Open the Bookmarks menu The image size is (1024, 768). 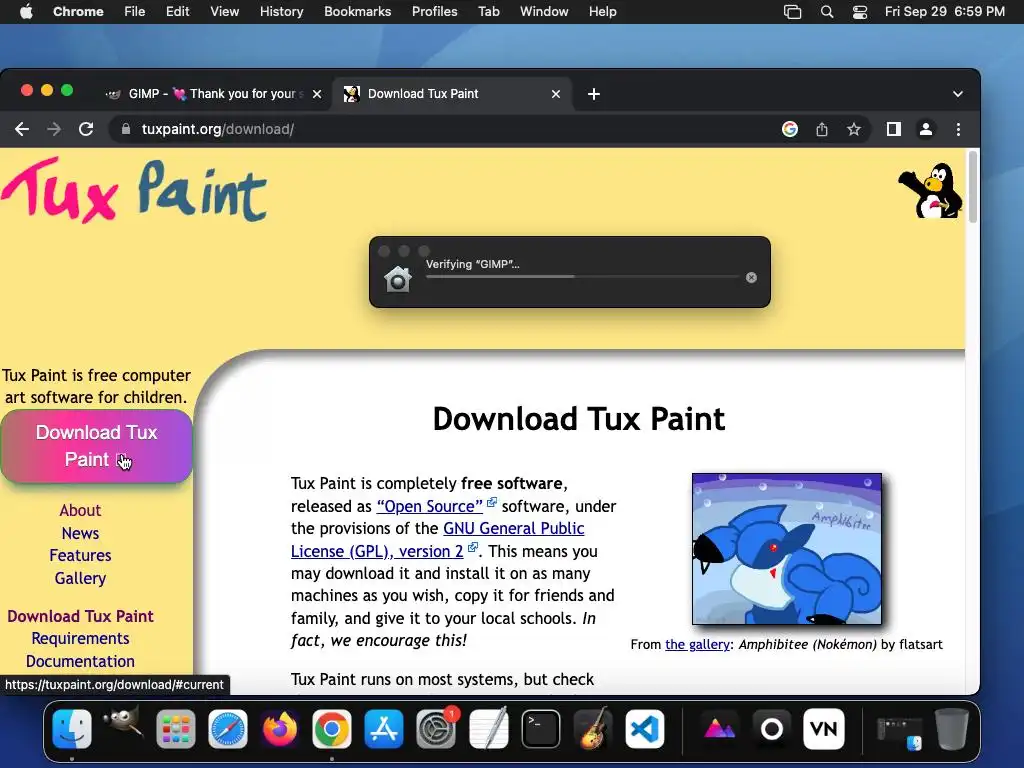(358, 12)
